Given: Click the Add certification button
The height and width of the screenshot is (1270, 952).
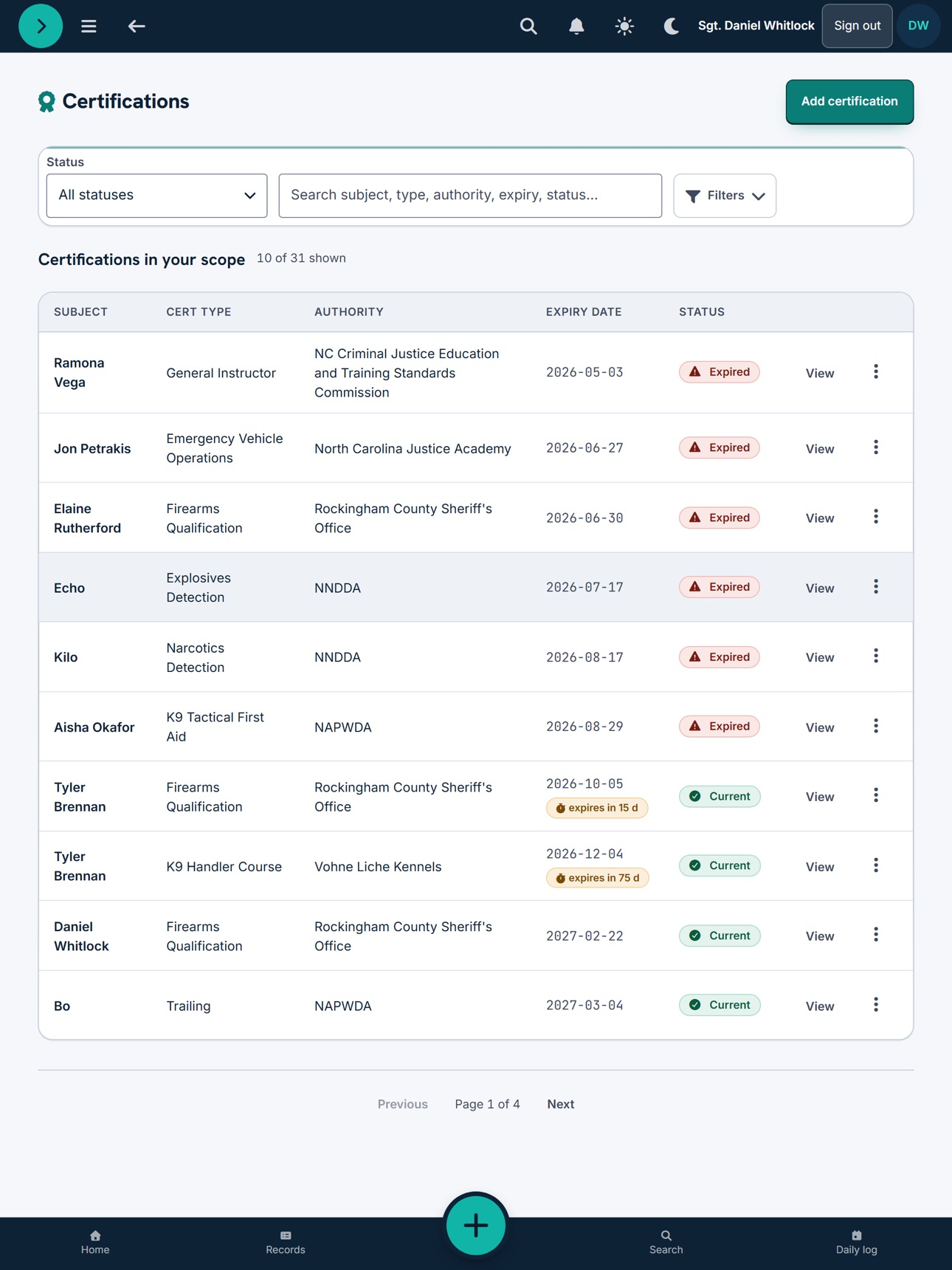Looking at the screenshot, I should click(849, 102).
